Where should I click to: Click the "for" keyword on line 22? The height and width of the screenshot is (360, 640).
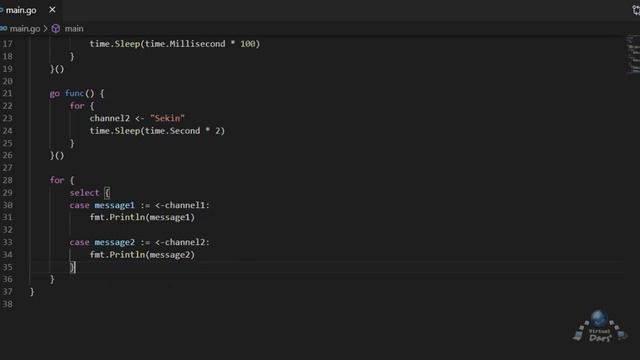coord(77,106)
